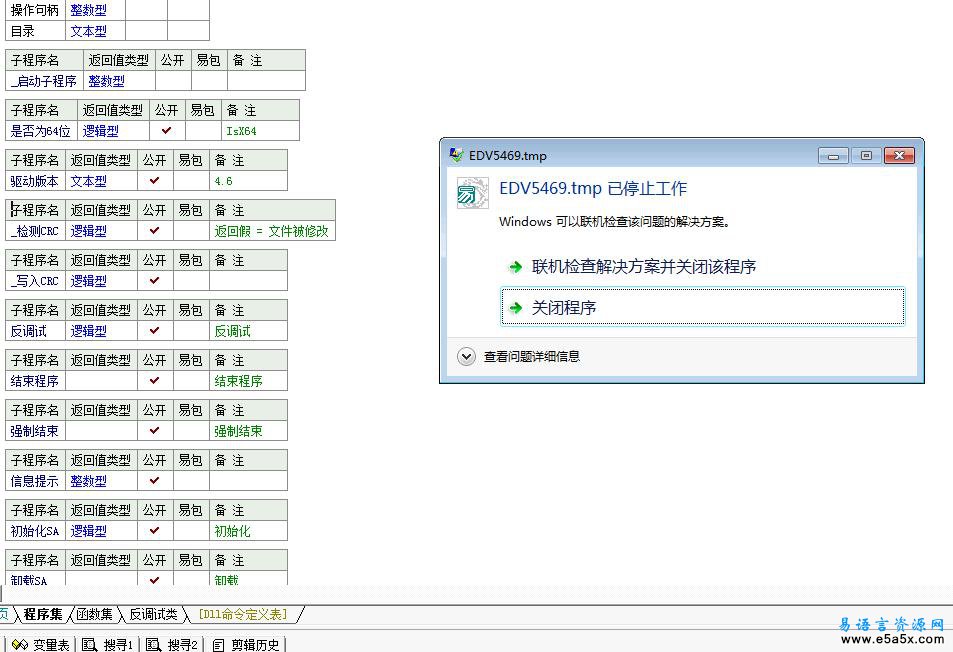Close the EDV5469.tmp crash dialog

point(899,156)
